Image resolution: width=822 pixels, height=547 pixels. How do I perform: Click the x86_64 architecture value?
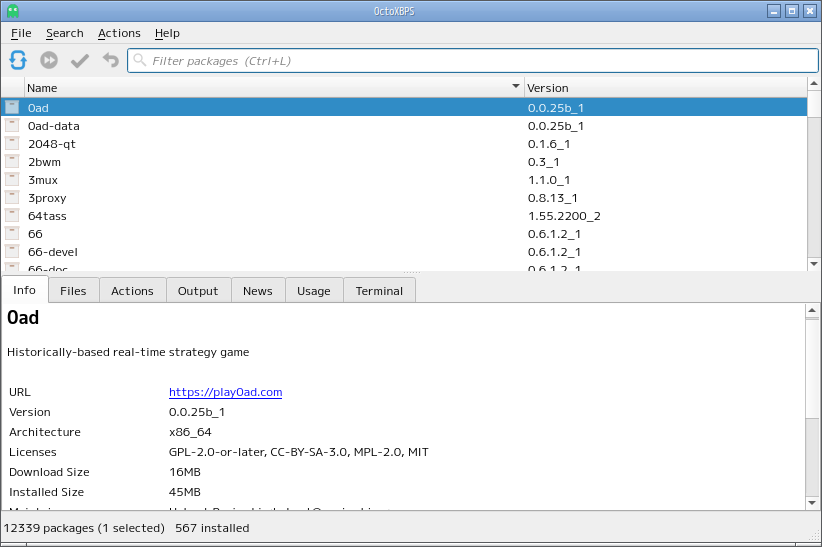tap(190, 432)
